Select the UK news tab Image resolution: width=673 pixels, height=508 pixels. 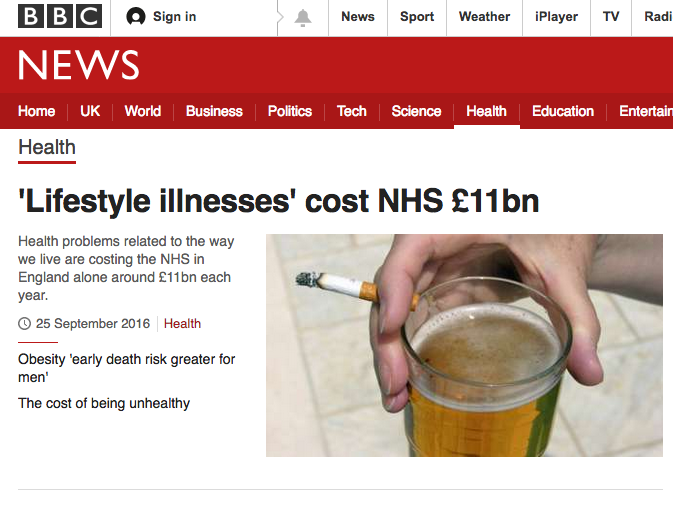click(90, 111)
